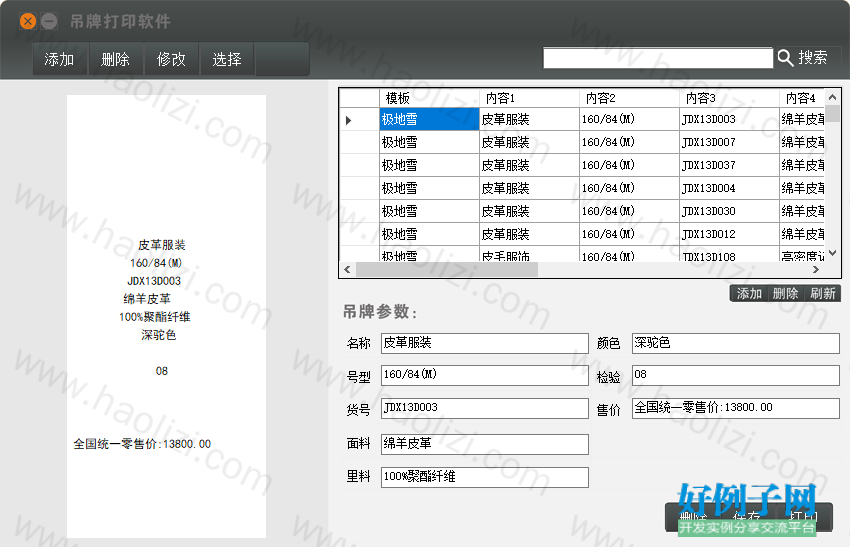Click the 刷新 refresh button
This screenshot has width=850, height=547.
(x=822, y=293)
